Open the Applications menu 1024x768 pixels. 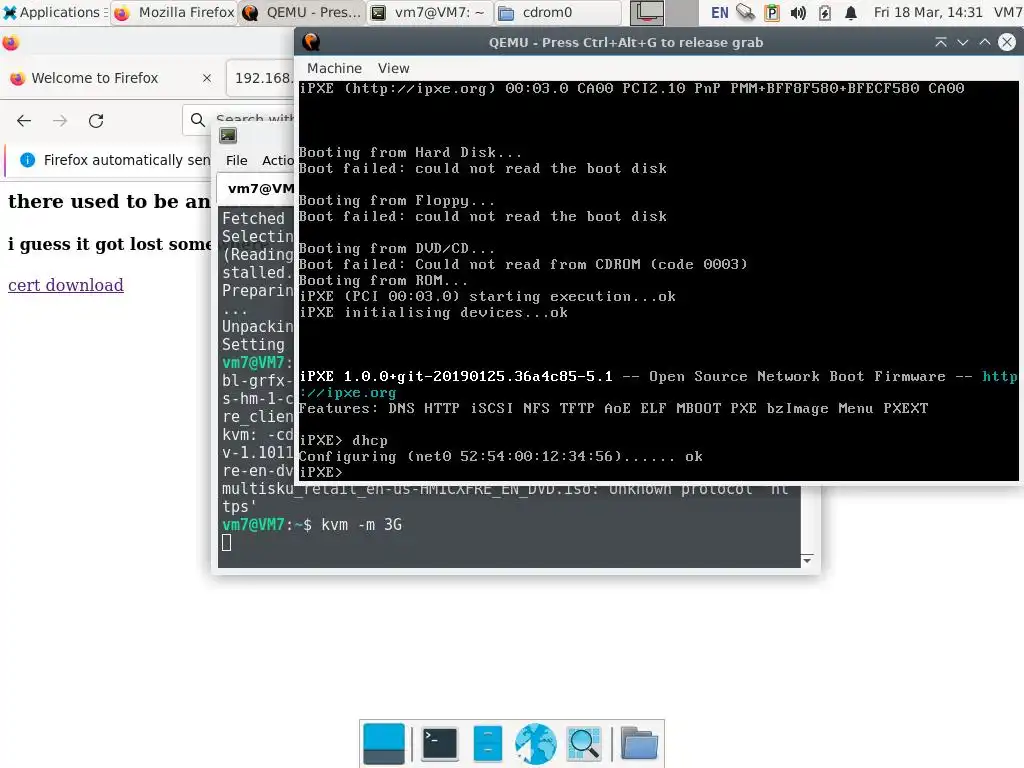click(54, 12)
